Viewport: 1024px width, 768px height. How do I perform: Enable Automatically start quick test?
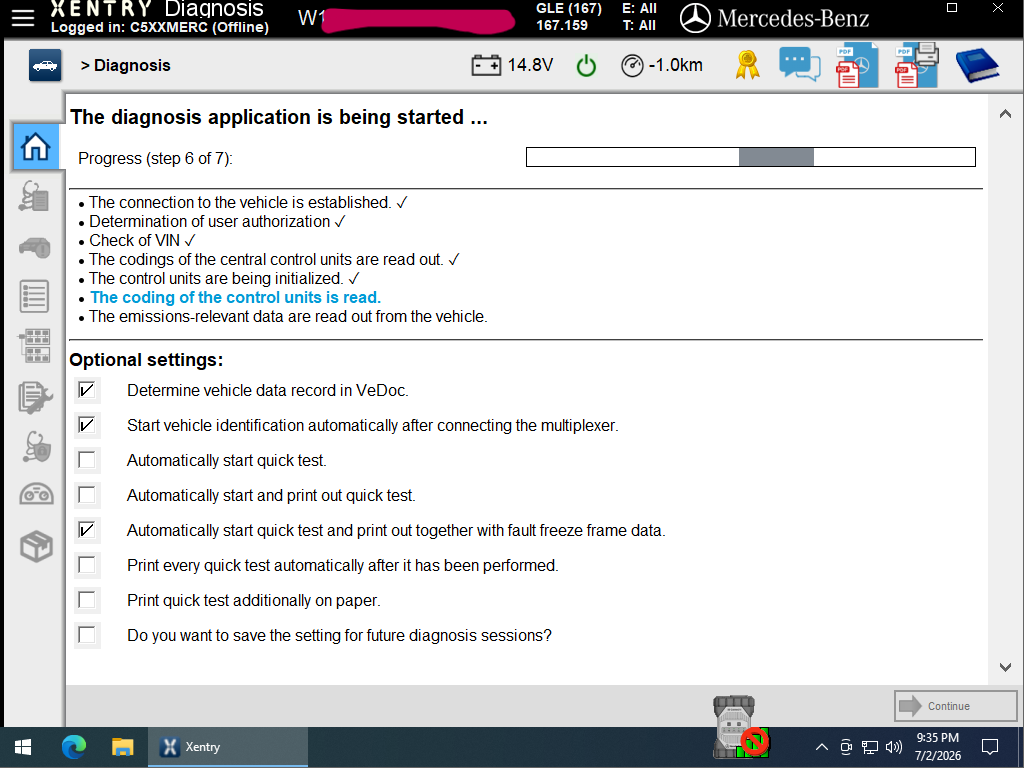[87, 460]
